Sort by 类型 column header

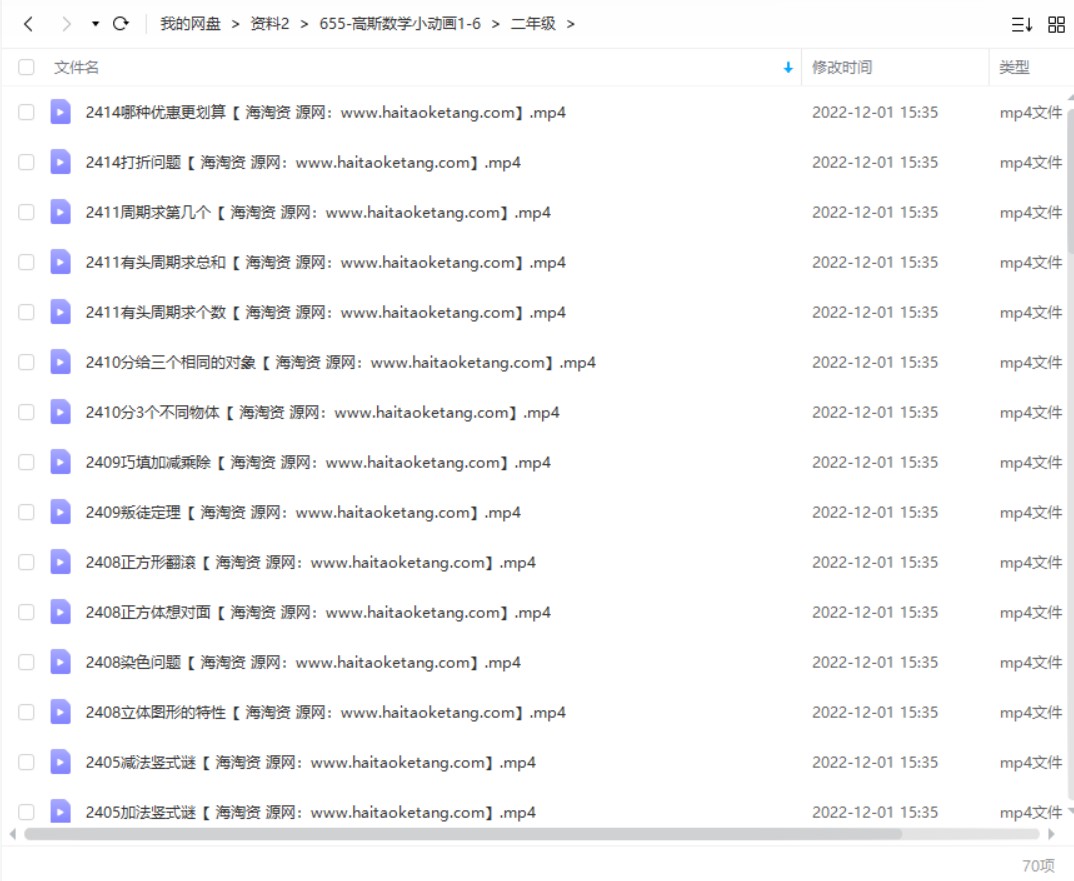click(x=1014, y=67)
